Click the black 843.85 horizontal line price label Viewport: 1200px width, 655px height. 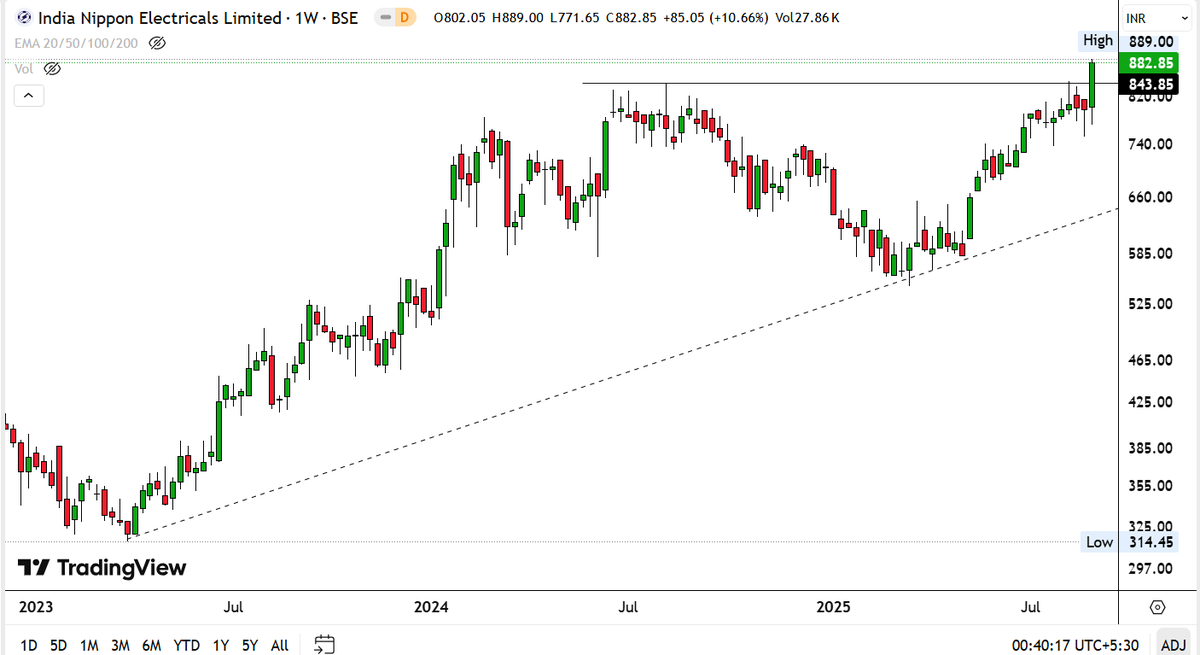1151,83
